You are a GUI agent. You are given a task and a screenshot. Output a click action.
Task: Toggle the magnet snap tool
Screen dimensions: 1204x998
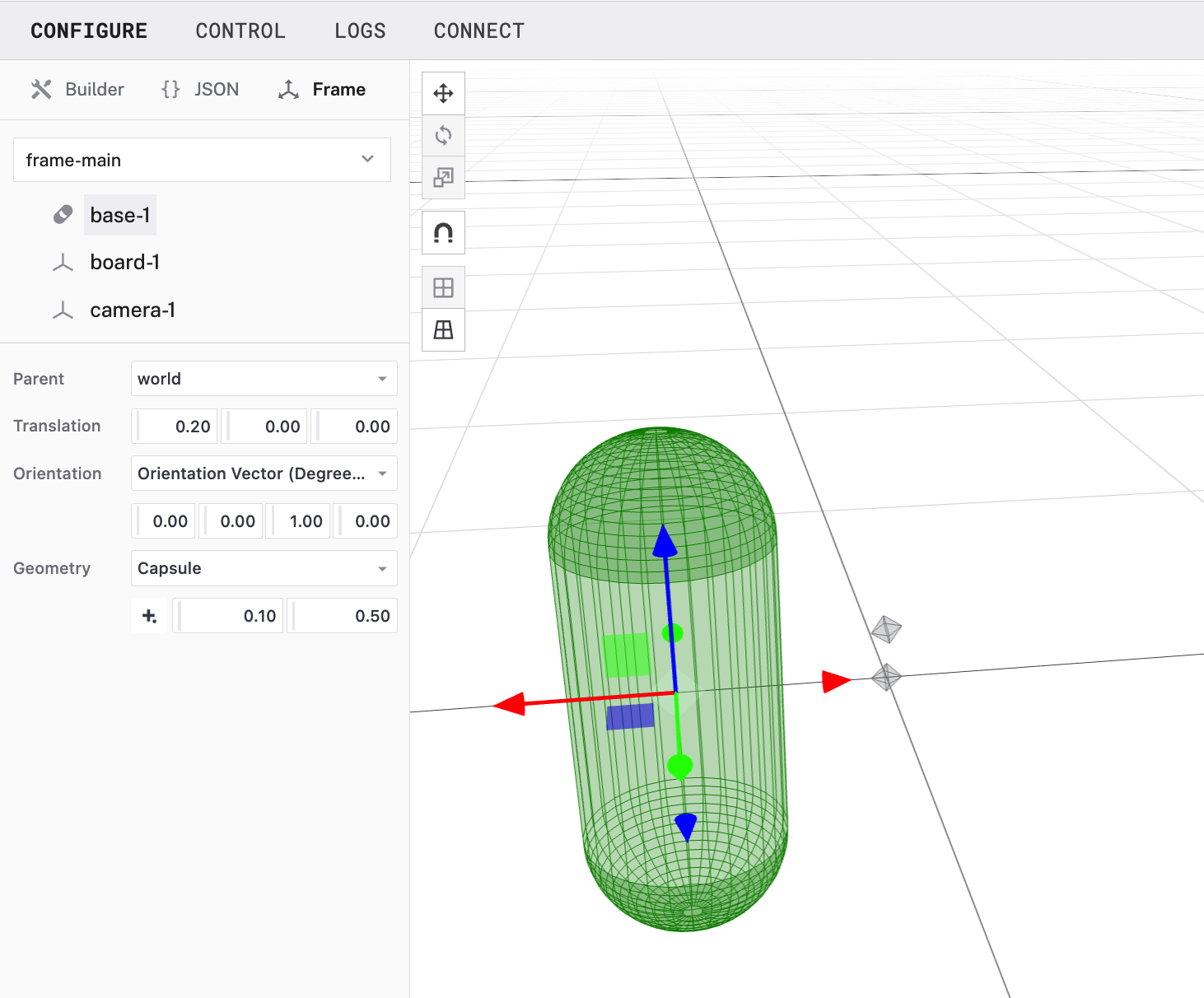[x=443, y=233]
